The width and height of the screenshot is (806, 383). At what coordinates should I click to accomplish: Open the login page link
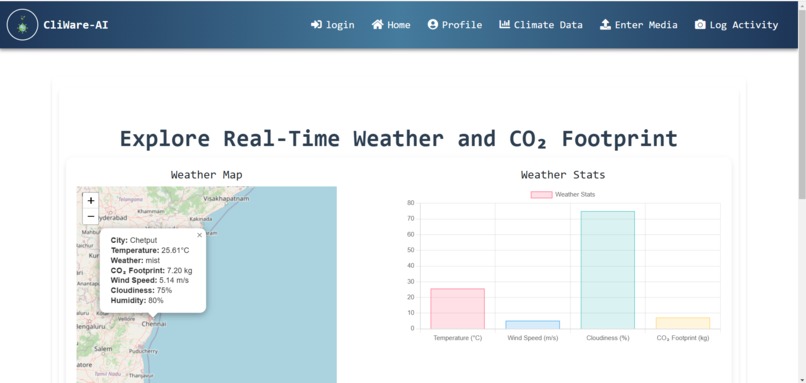click(333, 25)
